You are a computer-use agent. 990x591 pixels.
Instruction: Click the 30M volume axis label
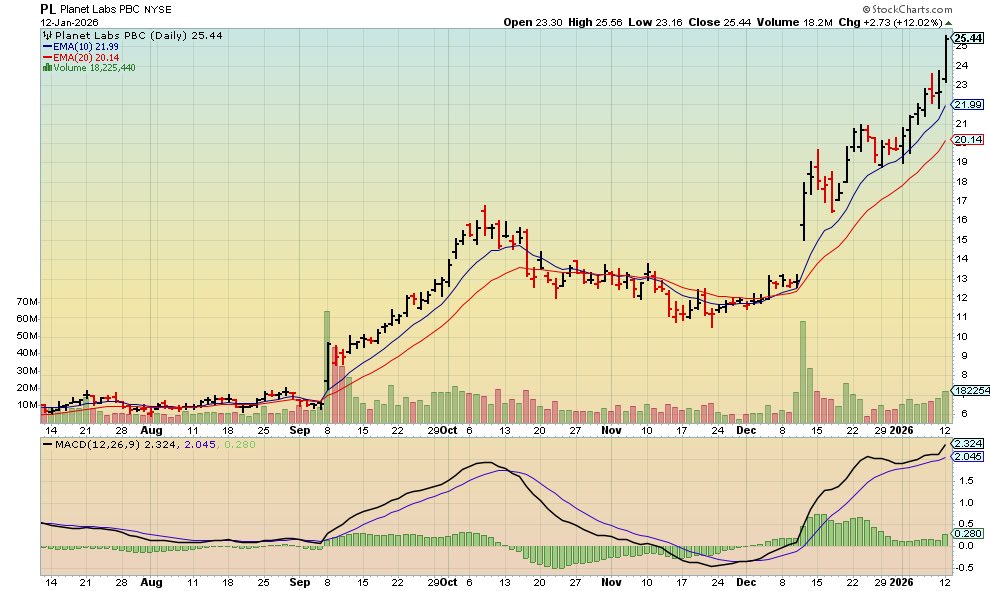(27, 371)
